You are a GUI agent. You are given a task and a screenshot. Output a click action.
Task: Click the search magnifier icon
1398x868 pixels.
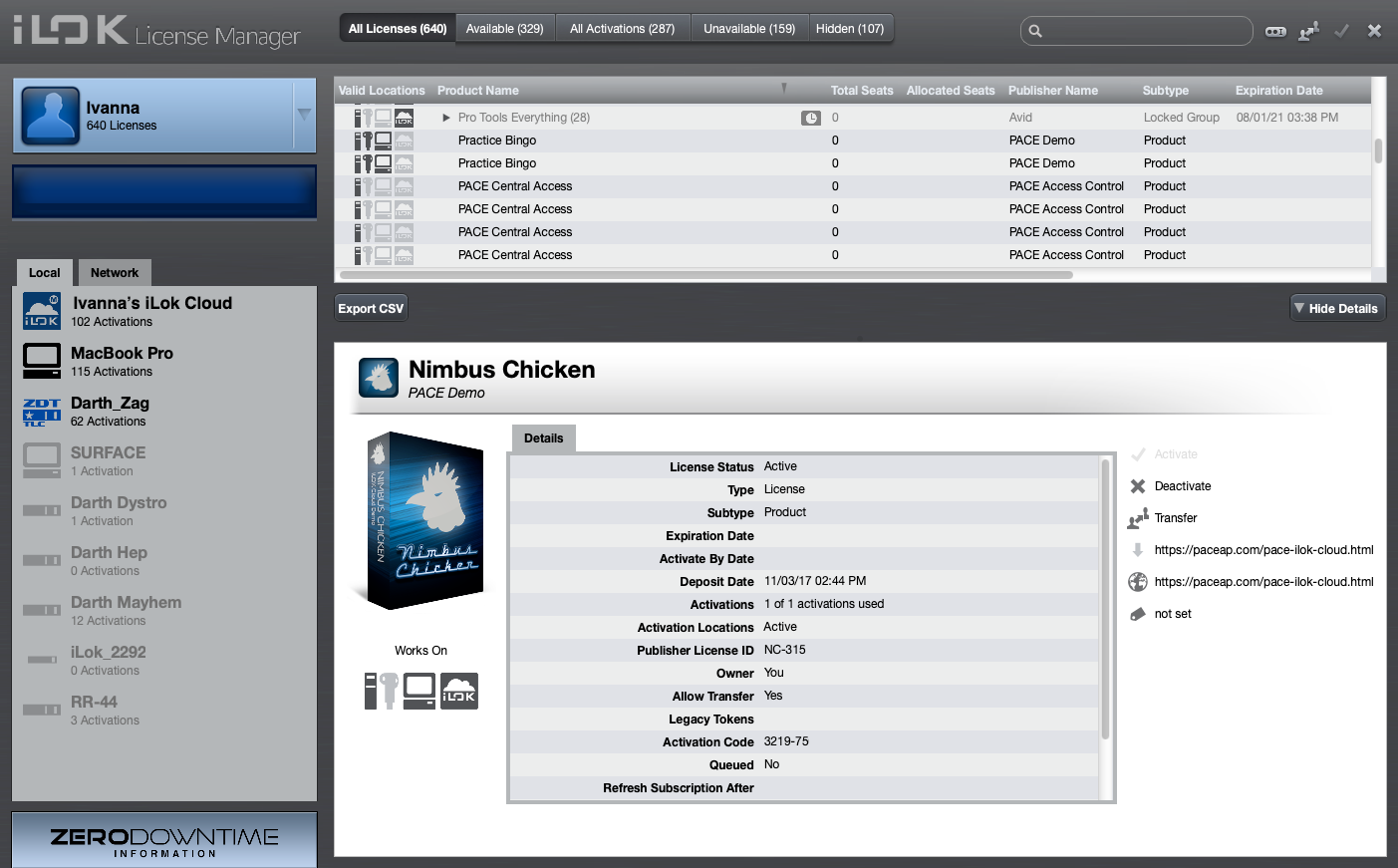pyautogui.click(x=1035, y=31)
